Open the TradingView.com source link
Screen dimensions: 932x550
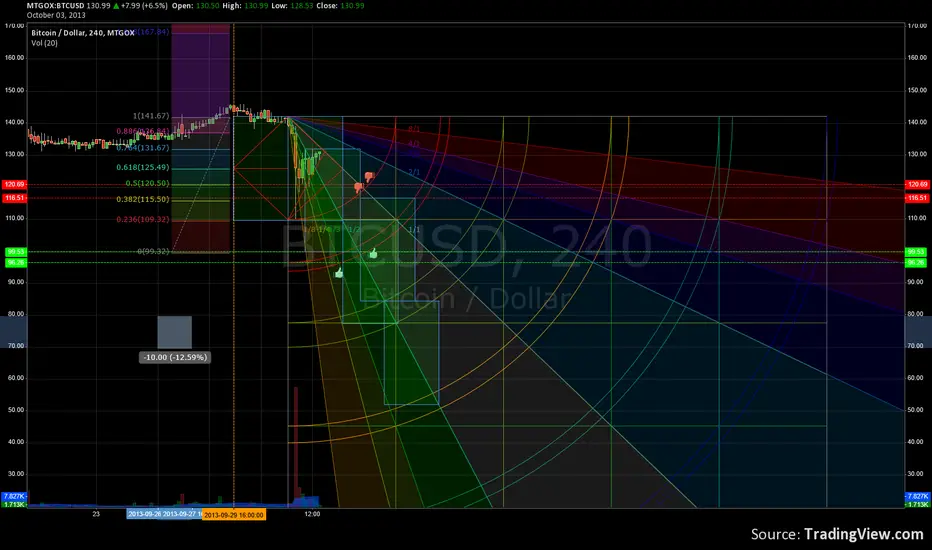(x=864, y=534)
